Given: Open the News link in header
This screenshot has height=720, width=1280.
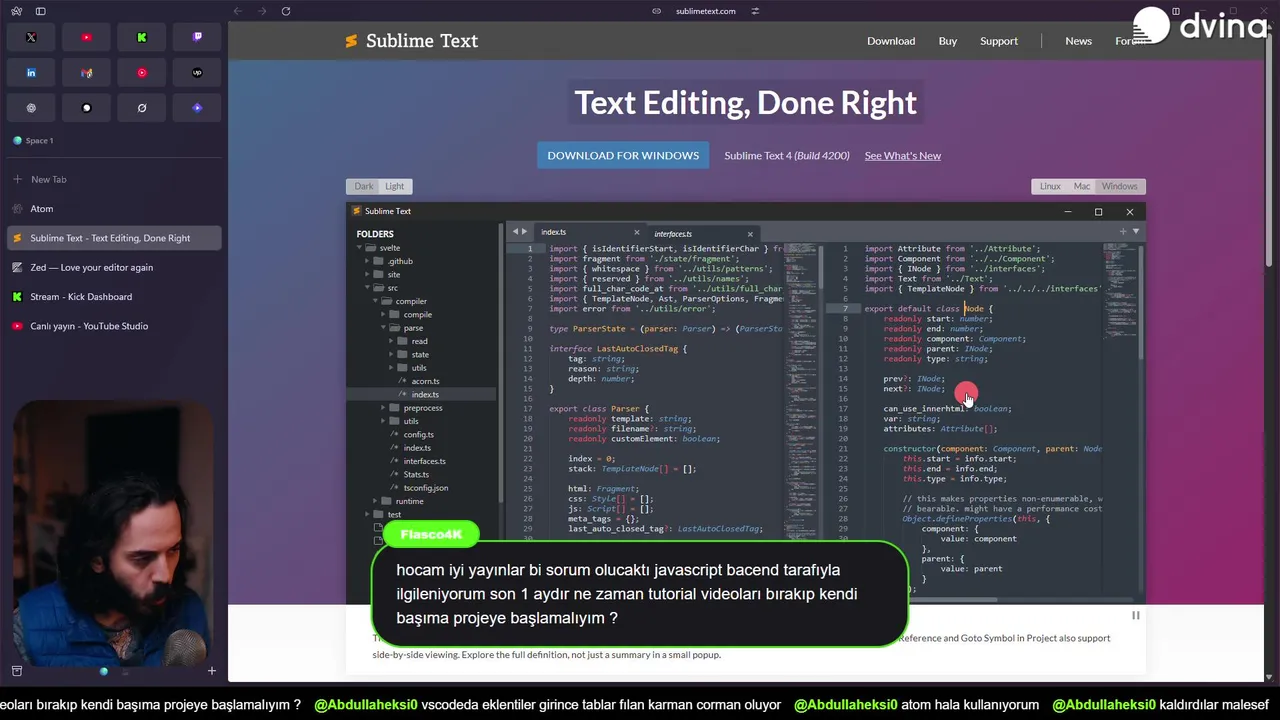Looking at the screenshot, I should [x=1078, y=41].
